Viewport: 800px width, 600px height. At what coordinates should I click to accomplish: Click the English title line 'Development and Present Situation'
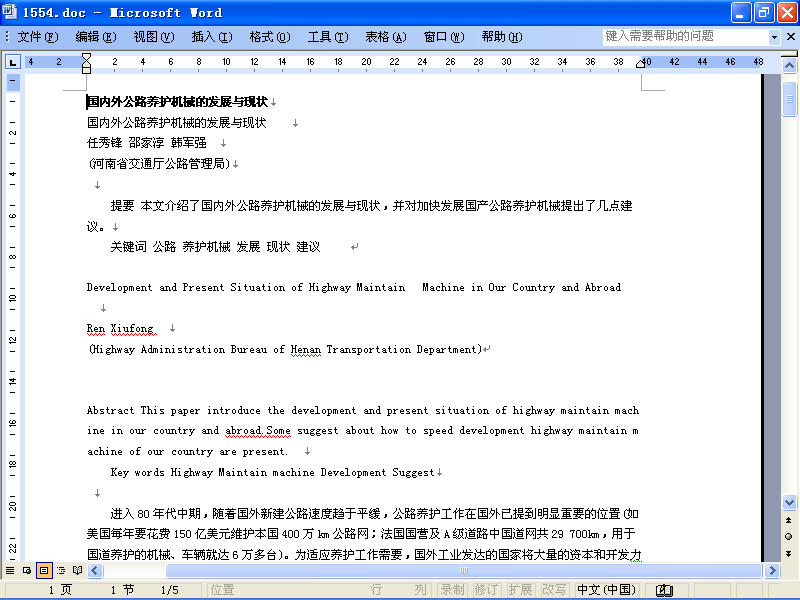354,288
